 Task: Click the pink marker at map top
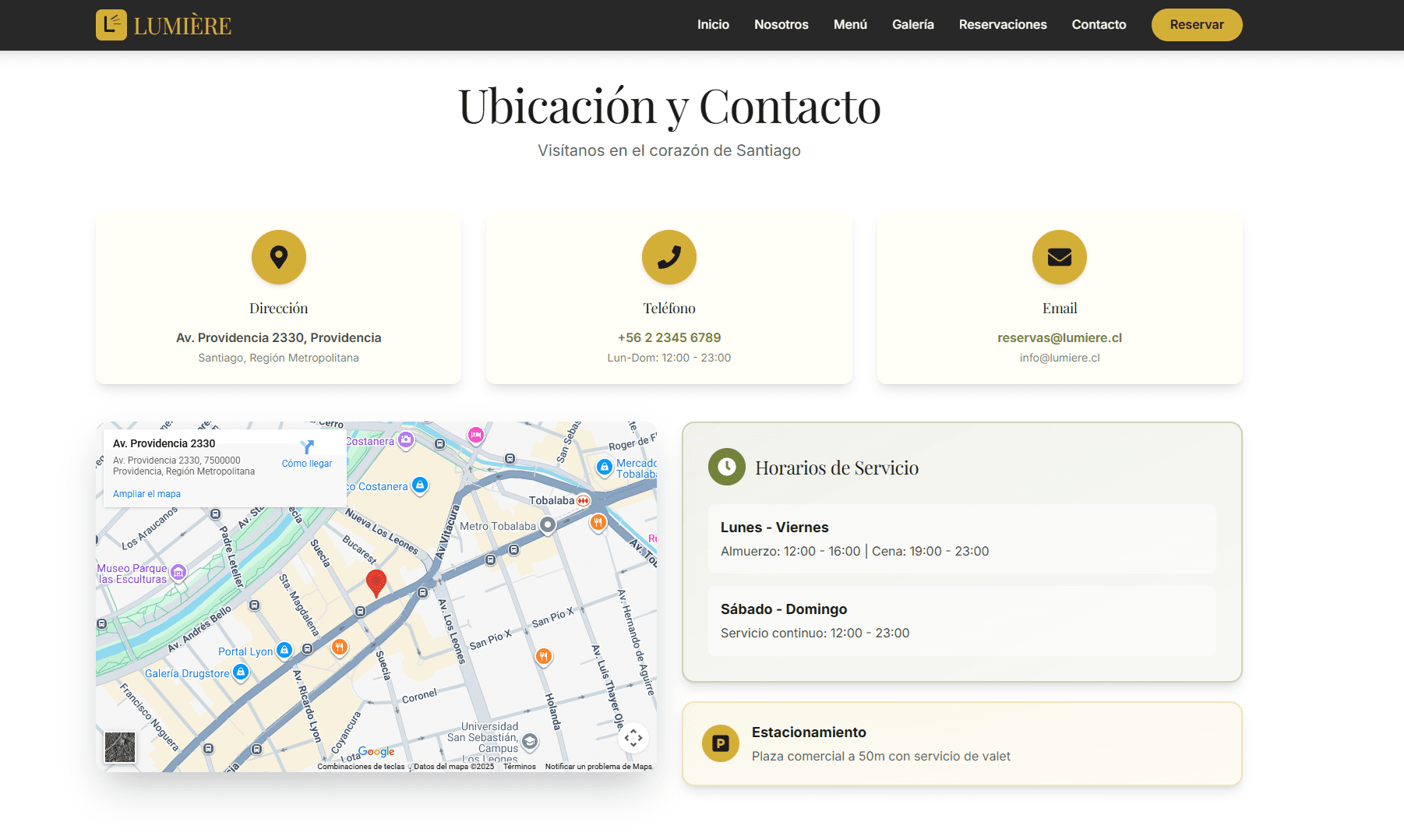click(x=476, y=435)
